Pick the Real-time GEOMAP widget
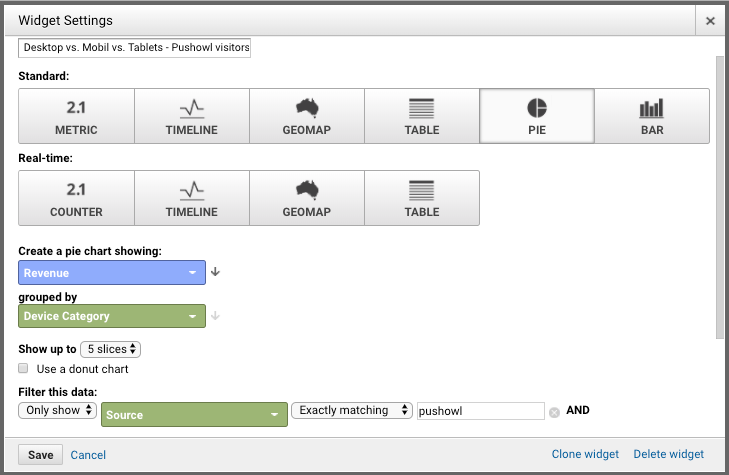This screenshot has height=475, width=729. tap(307, 198)
